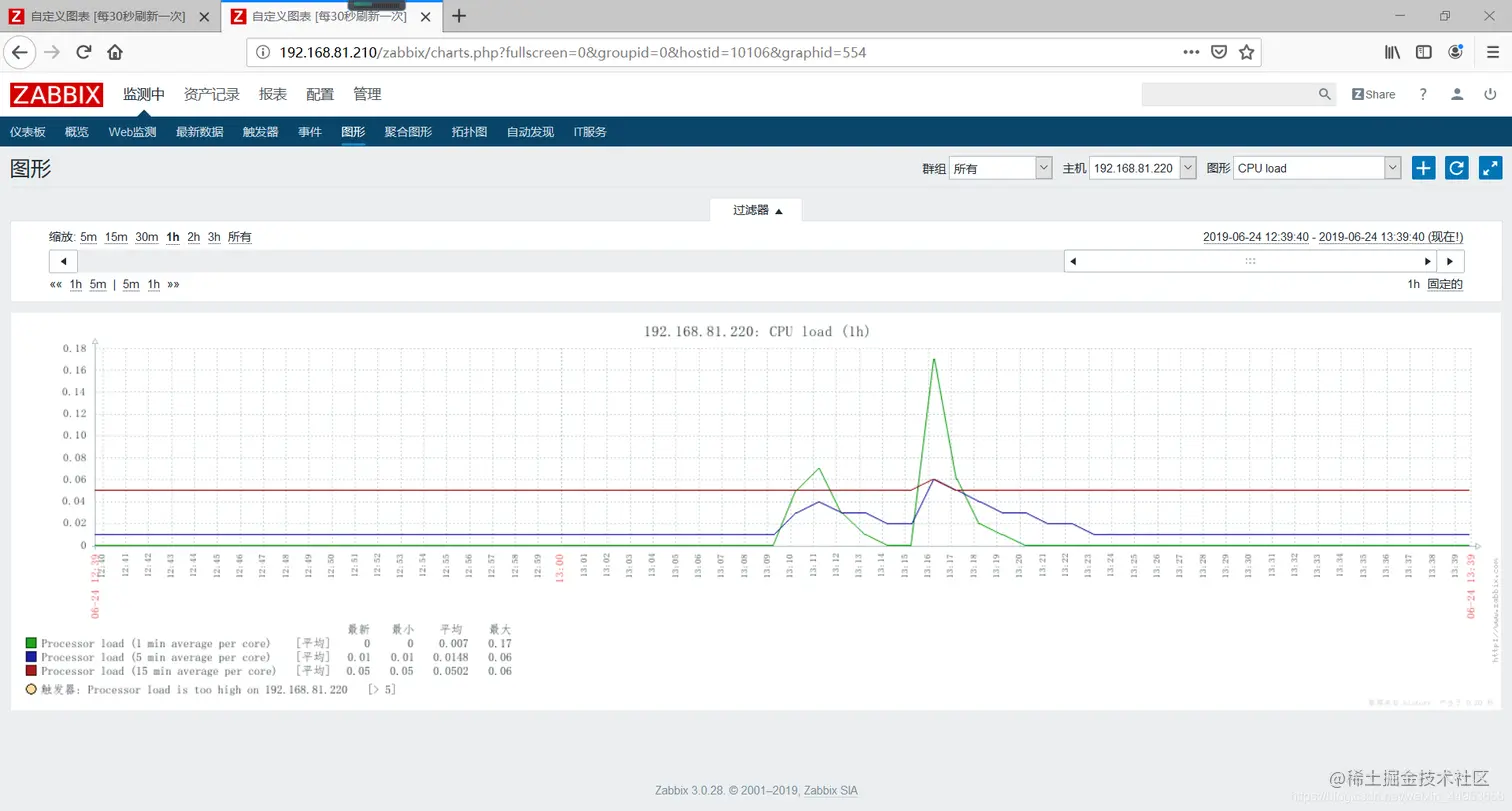Viewport: 1512px width, 811px height.
Task: Open Zabbix help question mark
Action: (x=1423, y=94)
